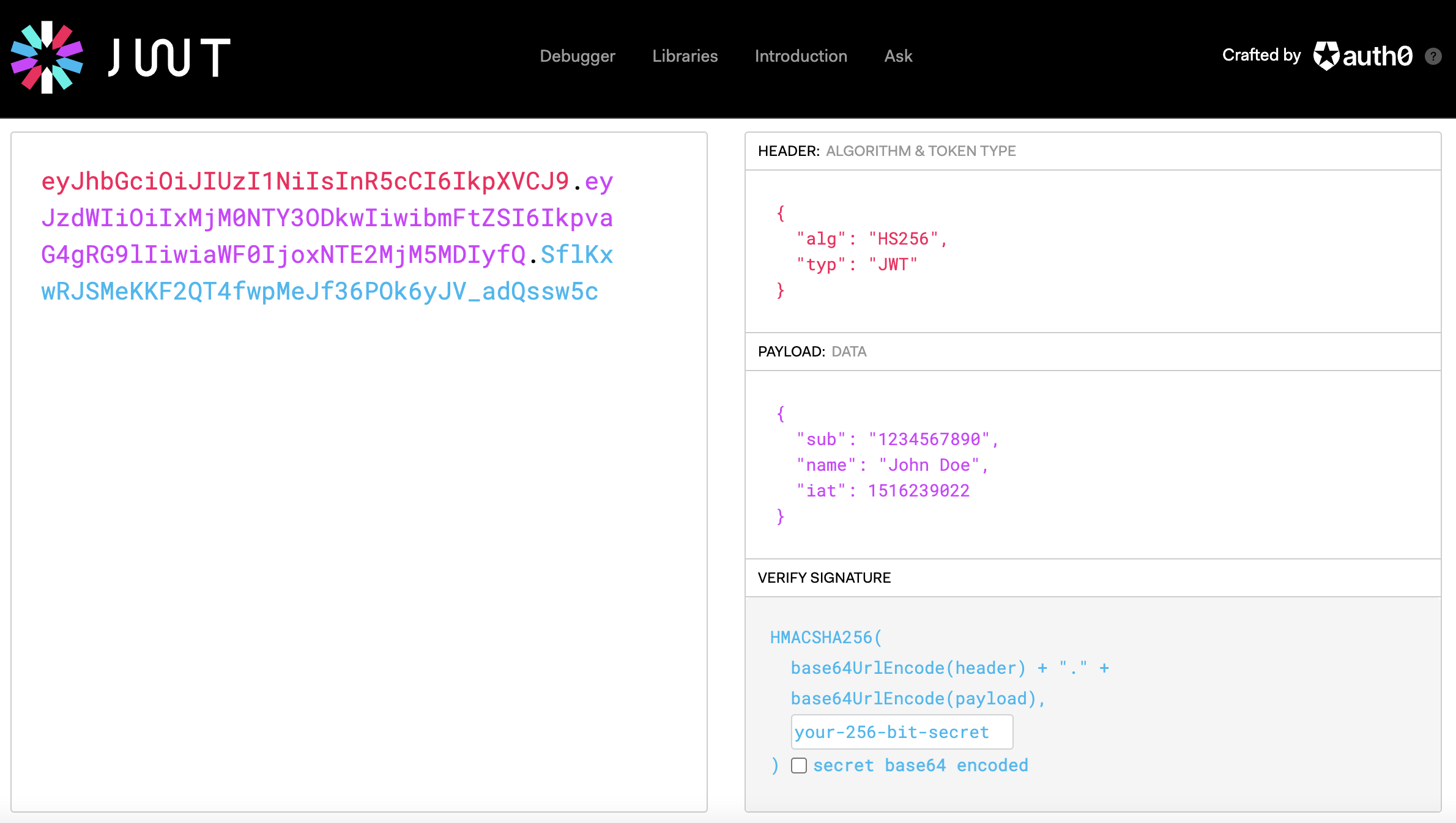Click the colorful JWT pinwheel logo icon
This screenshot has height=823, width=1456.
click(x=47, y=57)
